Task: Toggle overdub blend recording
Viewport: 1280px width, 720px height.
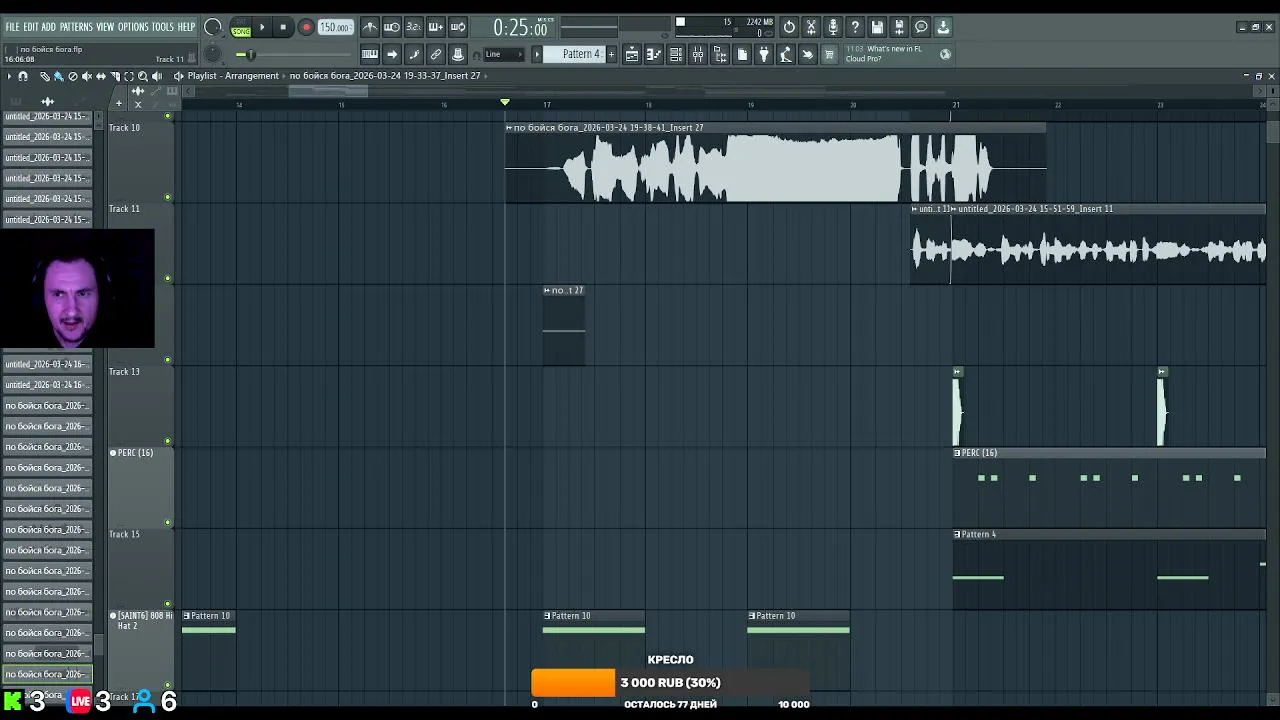Action: (435, 27)
